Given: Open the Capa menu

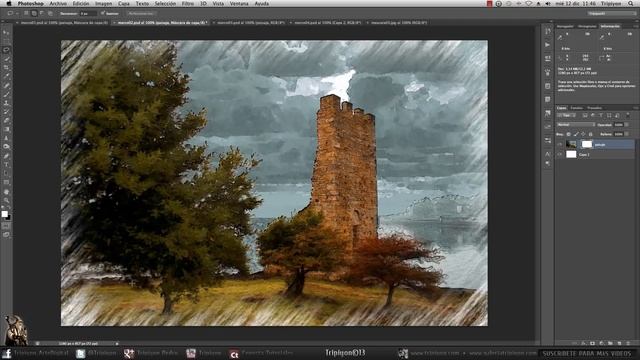Looking at the screenshot, I should tap(124, 3).
